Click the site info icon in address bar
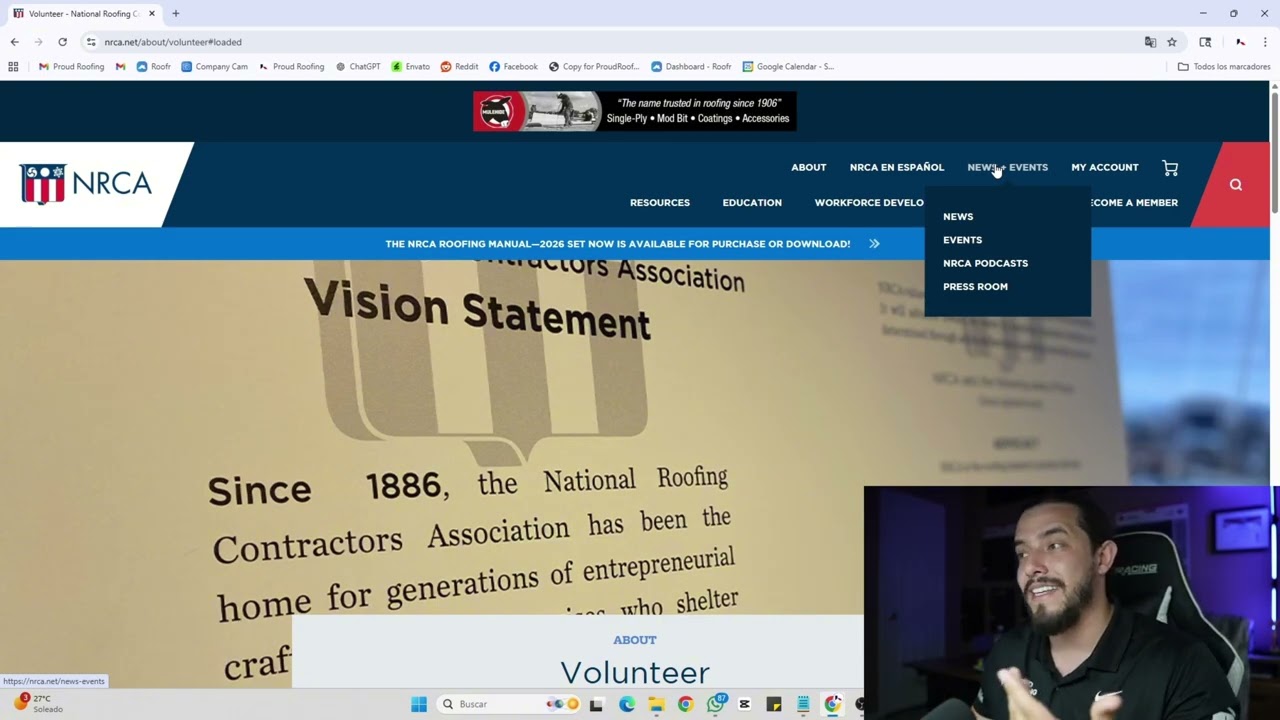The height and width of the screenshot is (720, 1280). pyautogui.click(x=91, y=42)
